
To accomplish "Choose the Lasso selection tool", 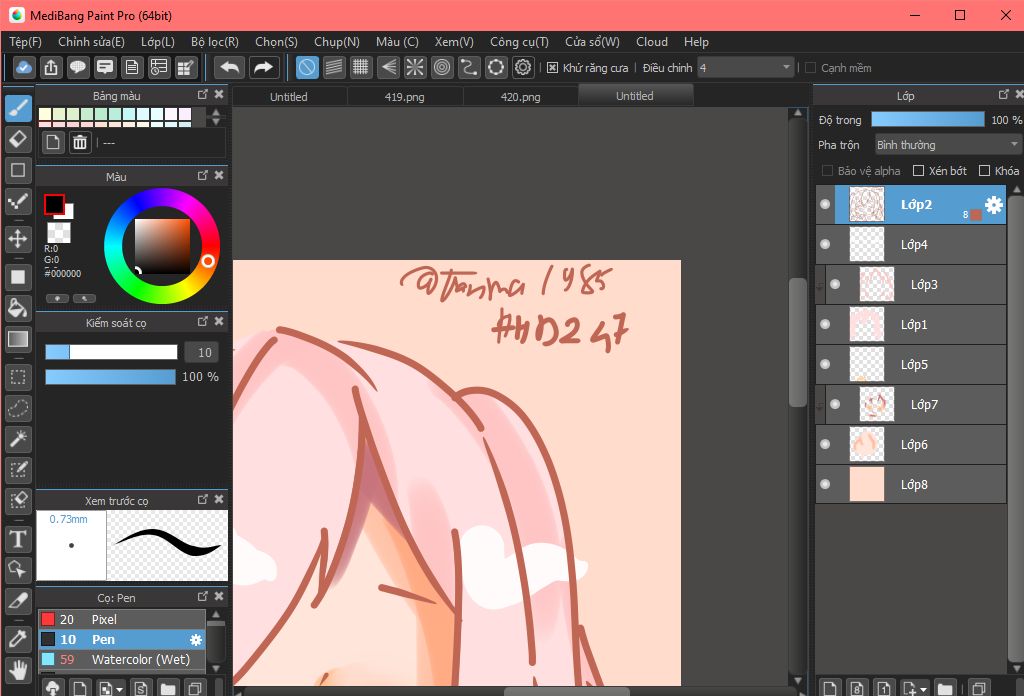I will pos(18,409).
